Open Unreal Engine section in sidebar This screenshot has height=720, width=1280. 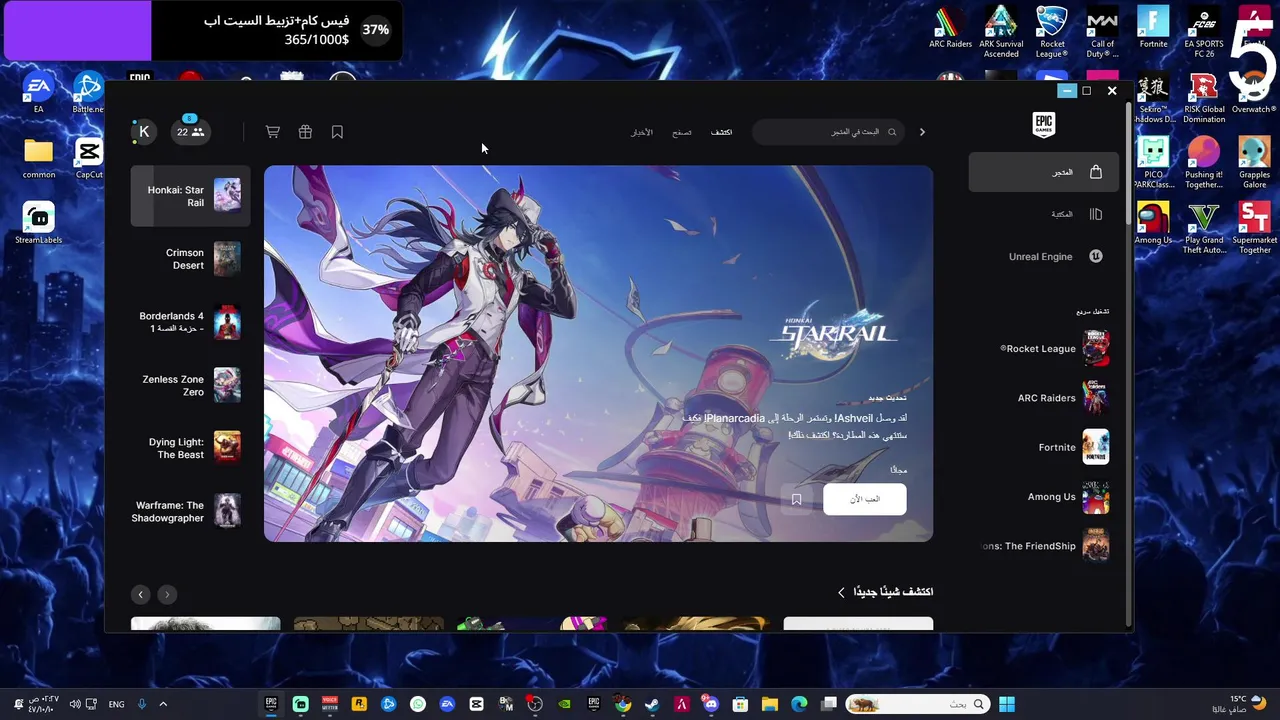pyautogui.click(x=1043, y=256)
